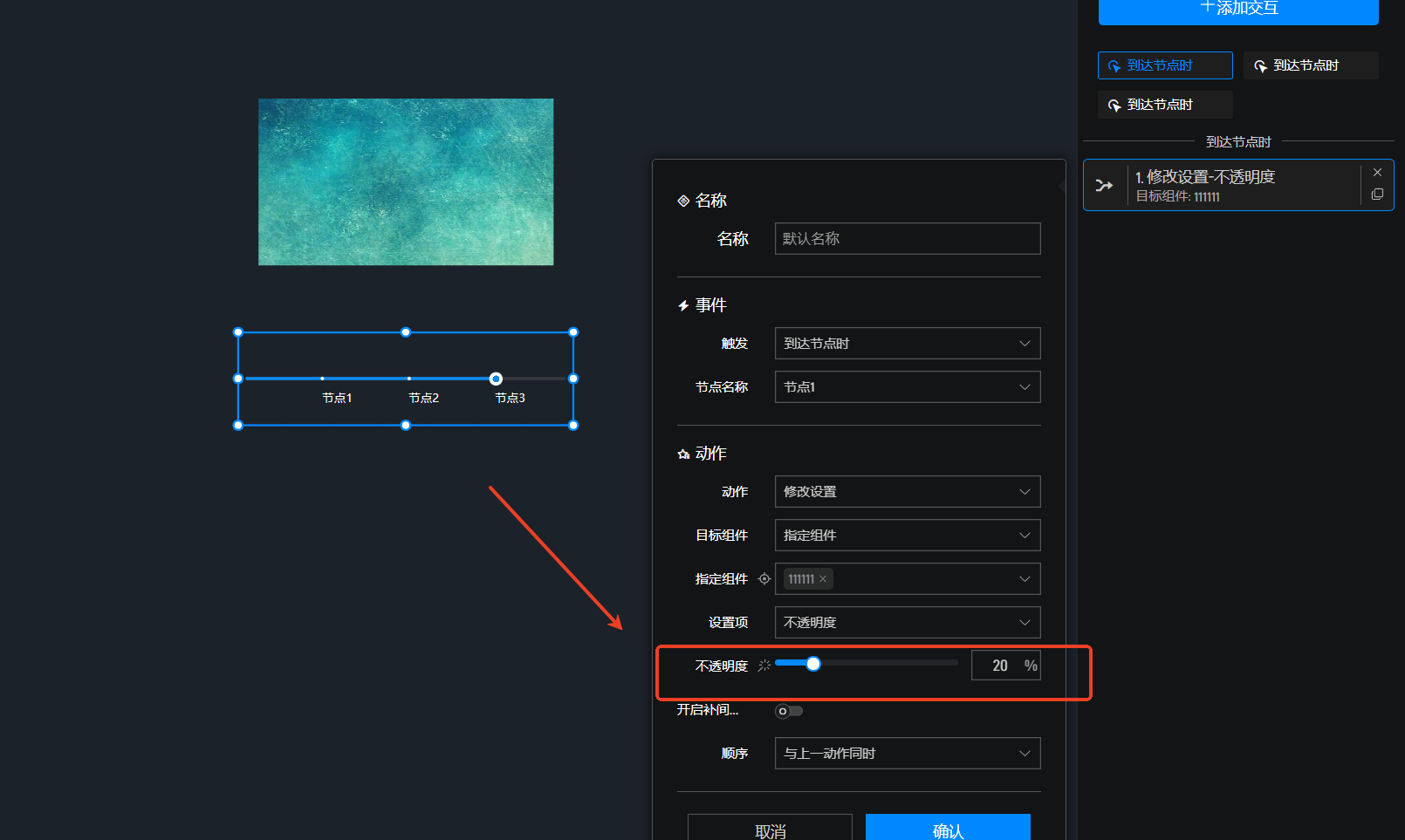Screen dimensions: 1405x840
Task: Click the copy icon on 修改设置-不透明度 item
Action: click(1377, 195)
